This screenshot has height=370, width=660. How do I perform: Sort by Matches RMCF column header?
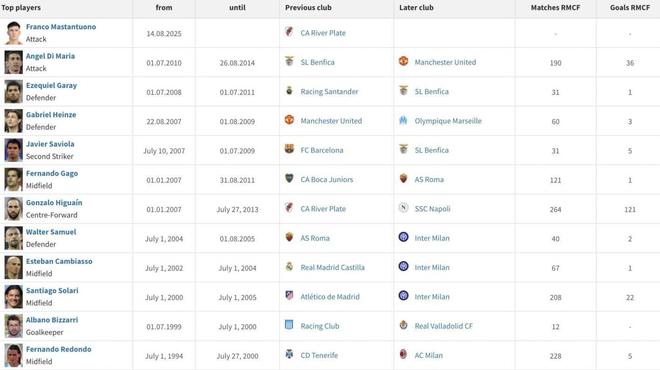tap(555, 8)
